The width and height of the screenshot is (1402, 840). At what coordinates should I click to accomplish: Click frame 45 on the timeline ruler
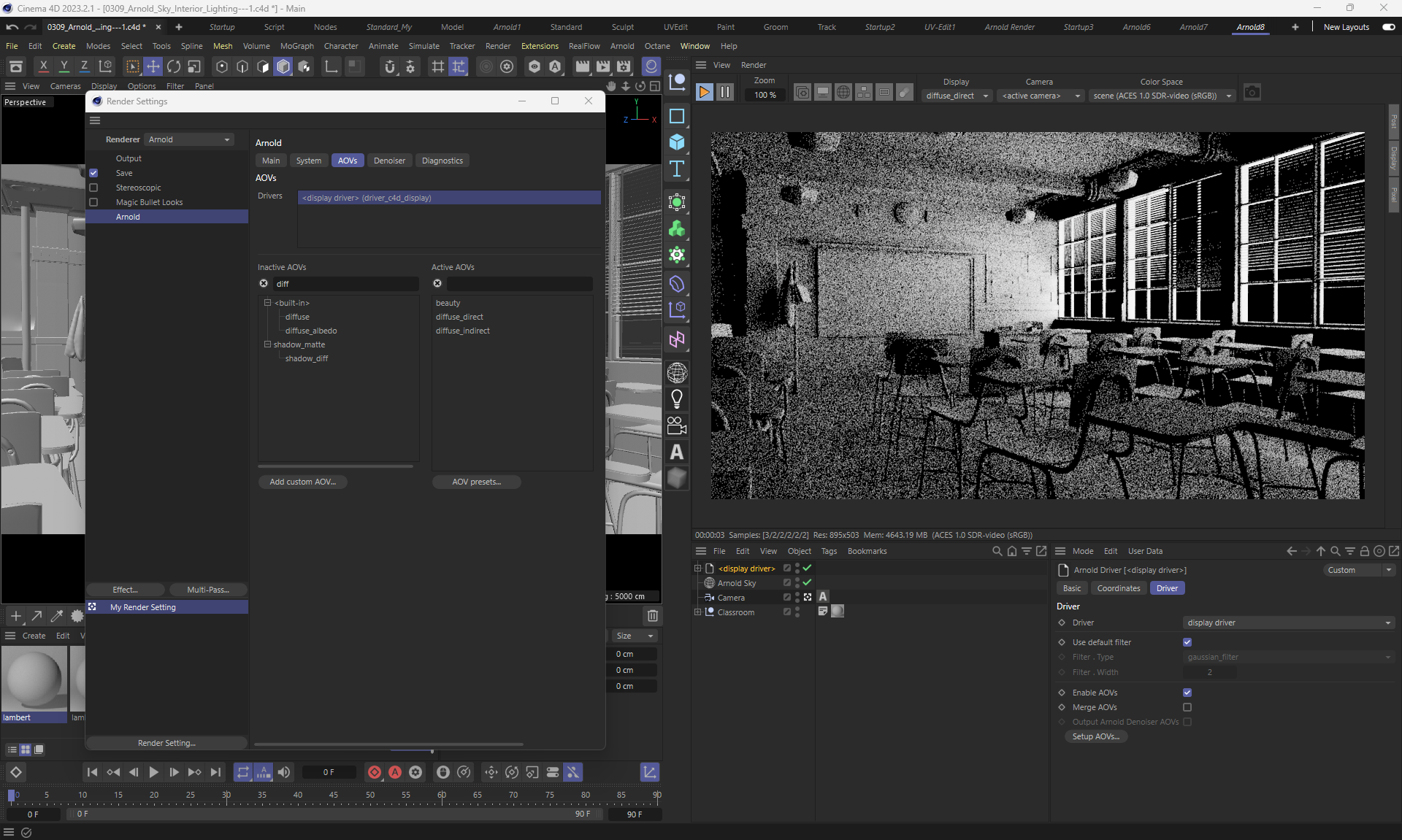tap(334, 795)
